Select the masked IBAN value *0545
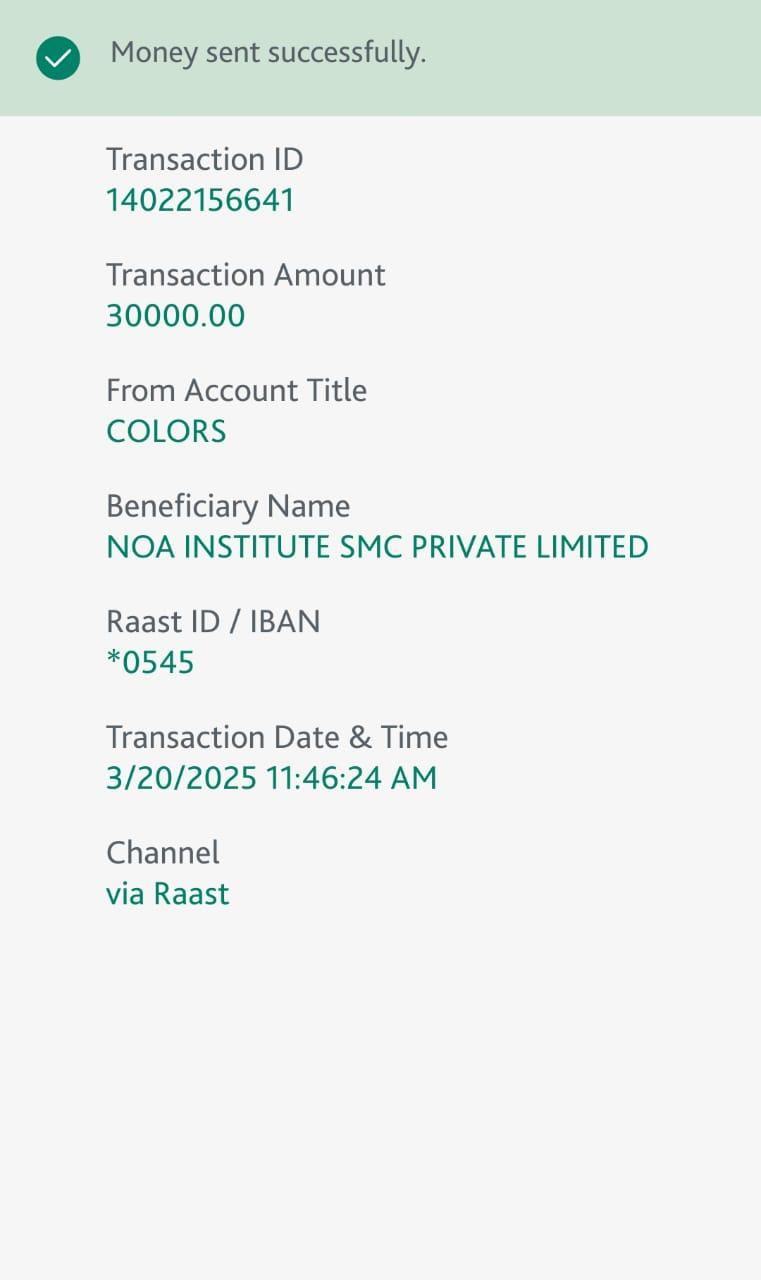This screenshot has width=761, height=1280. click(x=150, y=663)
